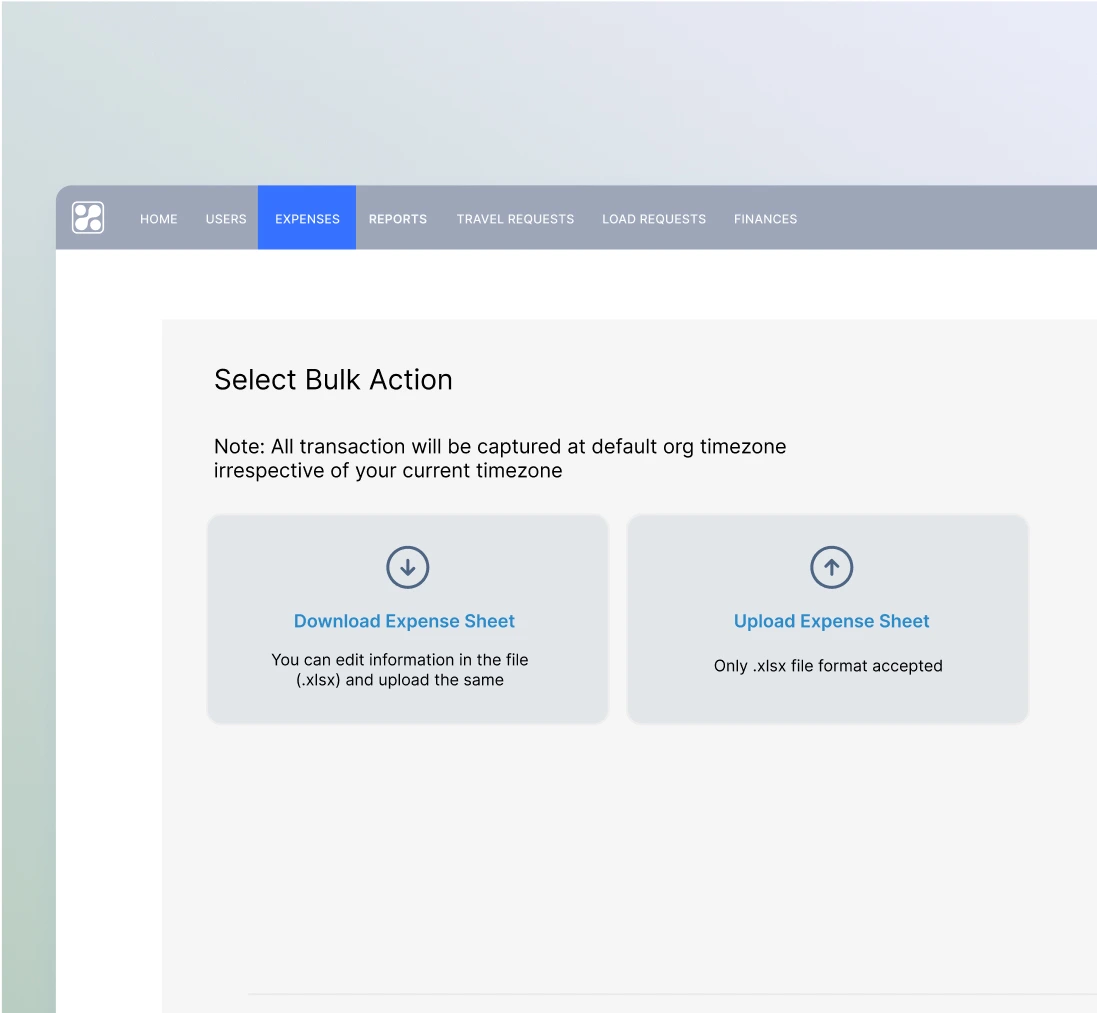Open the HOME tab
The height and width of the screenshot is (1013, 1097).
(x=158, y=219)
